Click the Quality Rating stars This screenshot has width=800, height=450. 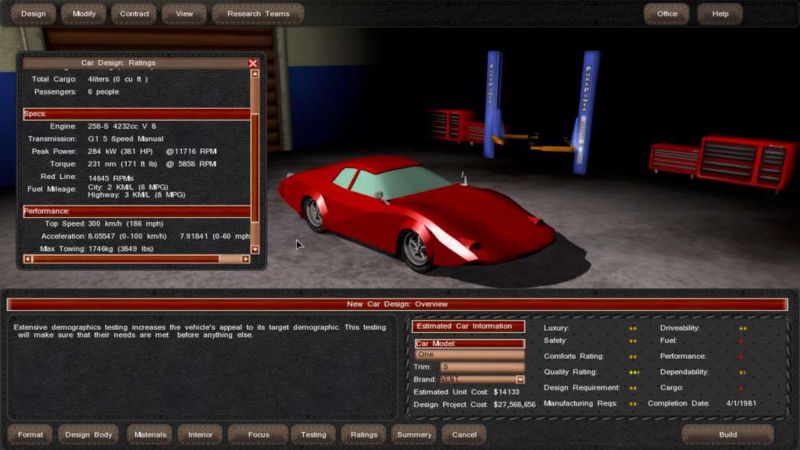[634, 372]
